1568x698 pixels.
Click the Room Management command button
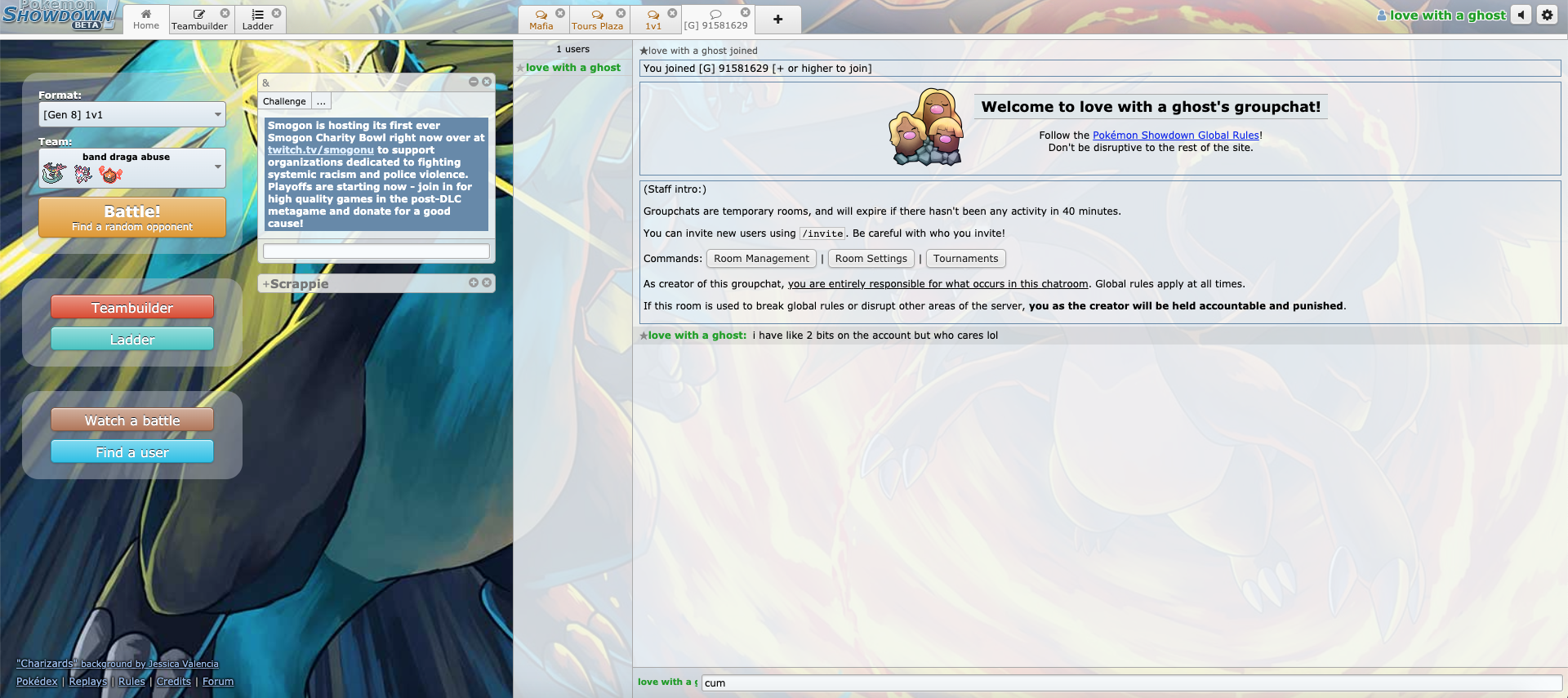point(761,259)
